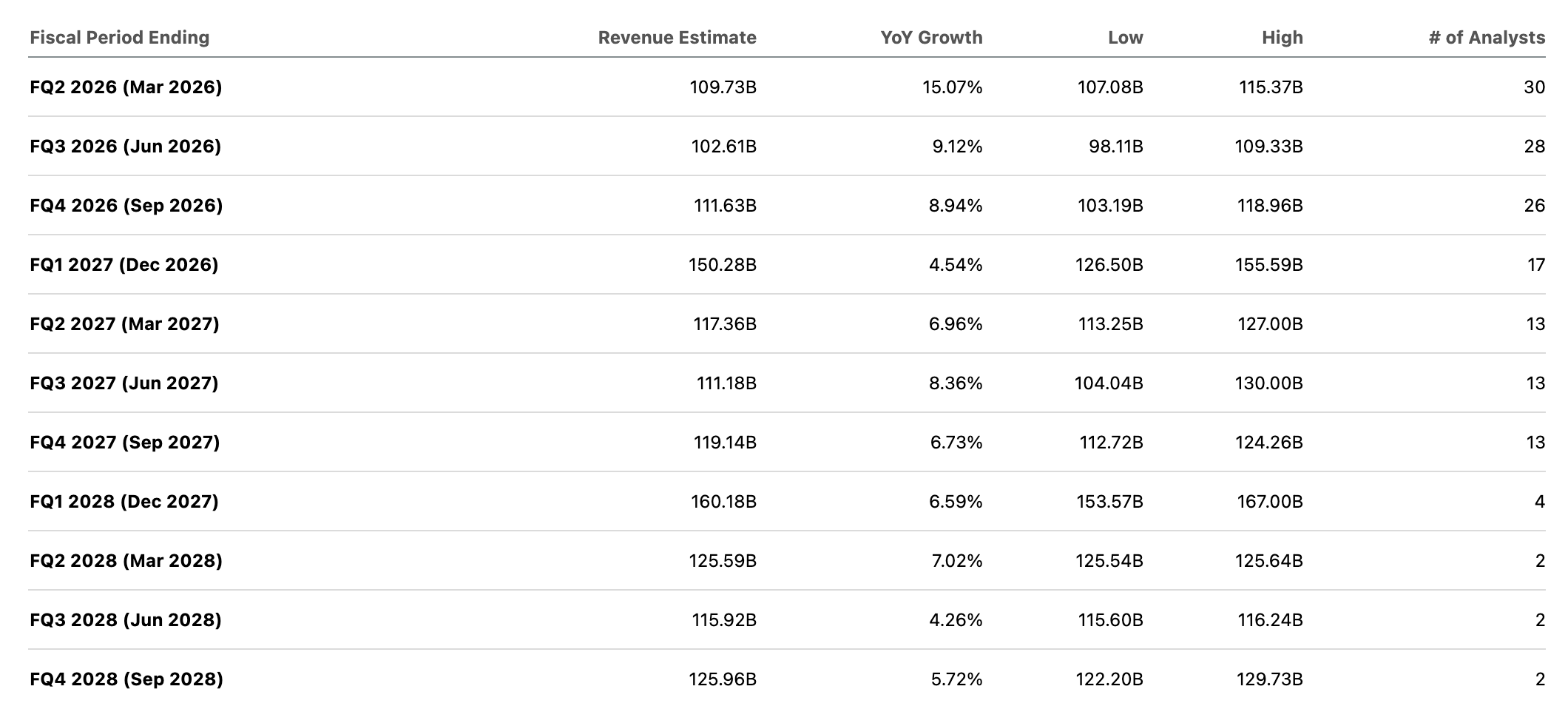Click the 6.59% YoY growth cell

pyautogui.click(x=956, y=502)
